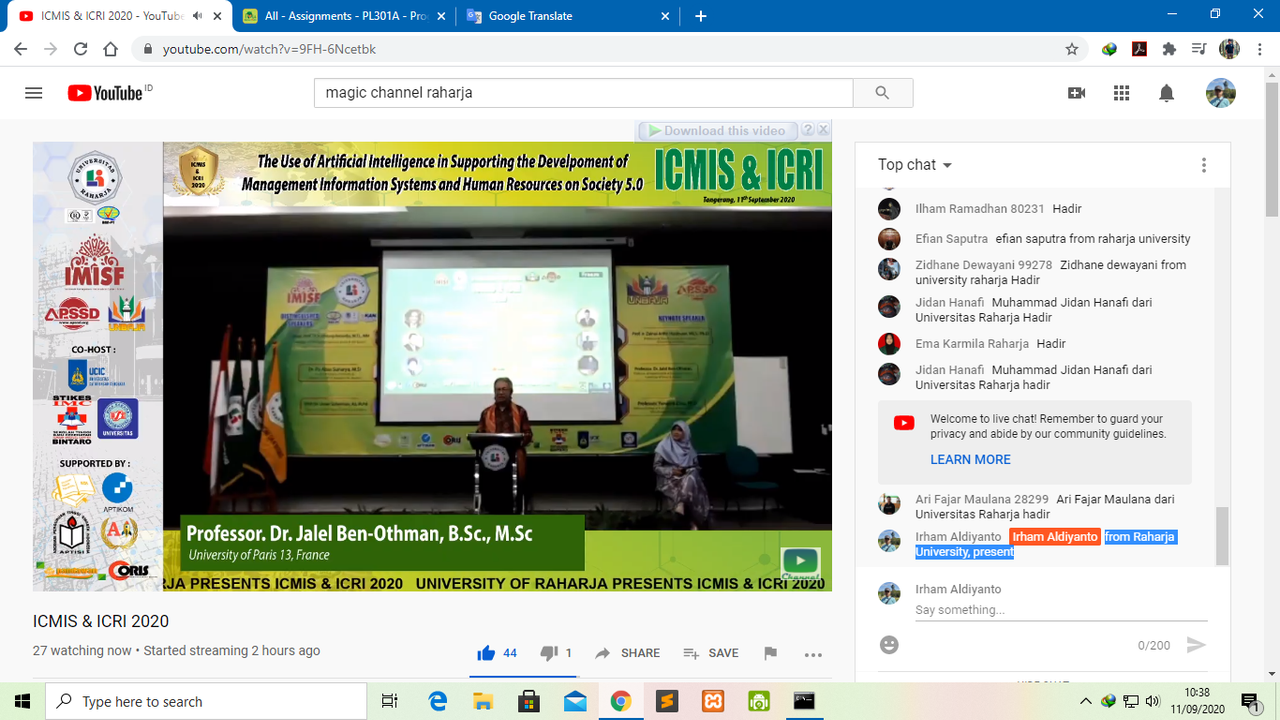
Task: Bookmark this page with the star
Action: pos(1072,49)
